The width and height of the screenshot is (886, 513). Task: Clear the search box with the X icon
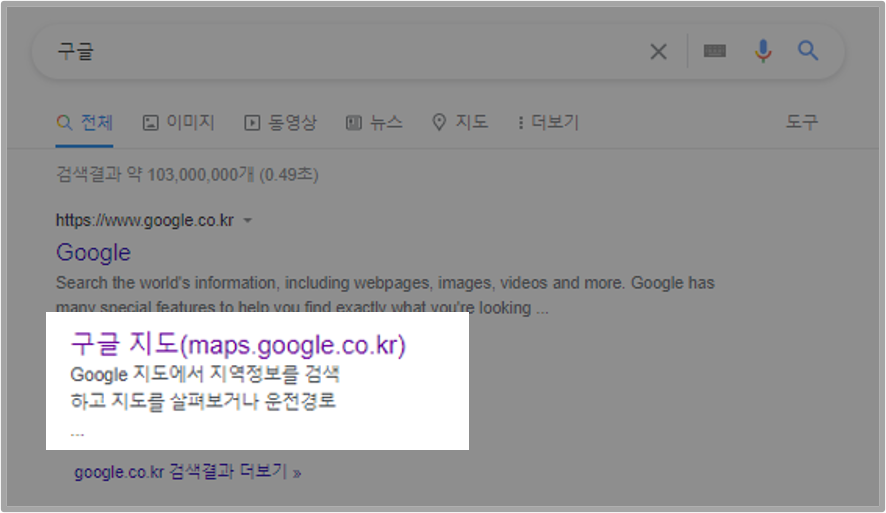point(658,51)
